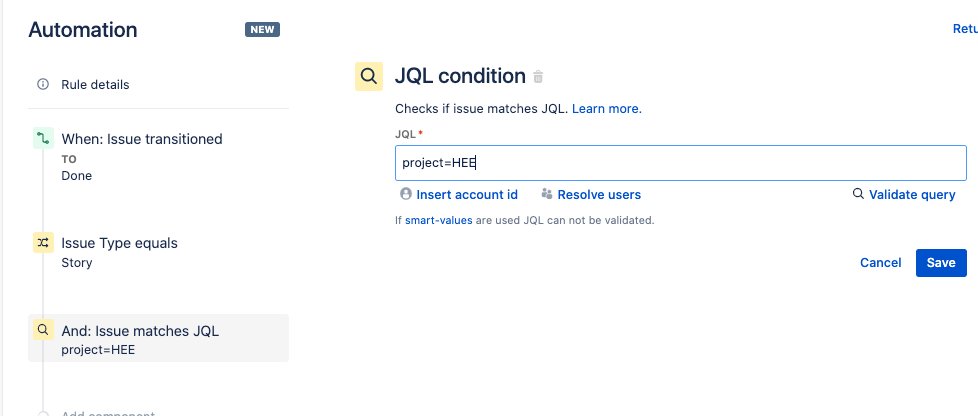This screenshot has height=416, width=978.
Task: Click the large JQL condition search icon
Action: point(369,77)
